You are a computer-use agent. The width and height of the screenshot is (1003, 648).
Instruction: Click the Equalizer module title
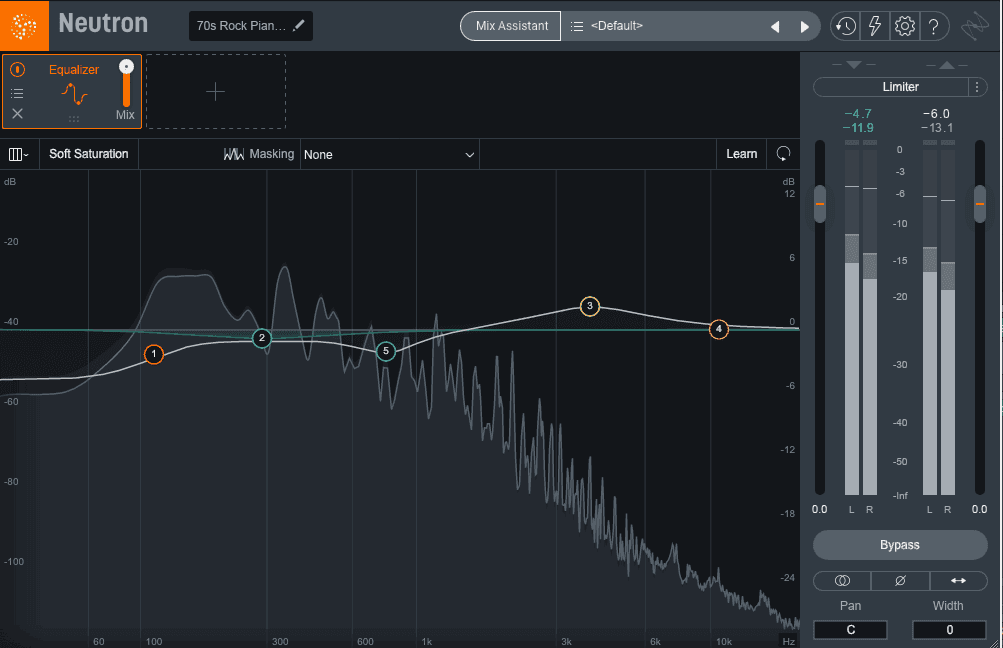coord(74,70)
